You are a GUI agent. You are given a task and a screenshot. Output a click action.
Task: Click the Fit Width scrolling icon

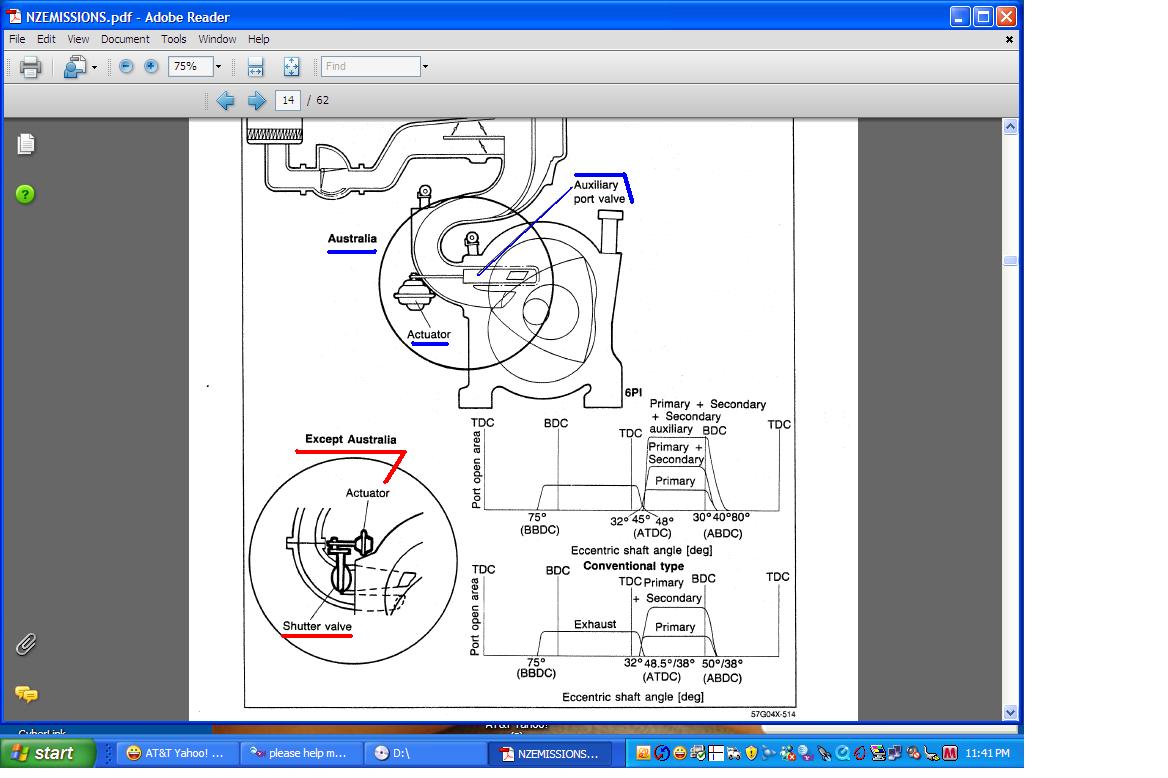click(255, 67)
